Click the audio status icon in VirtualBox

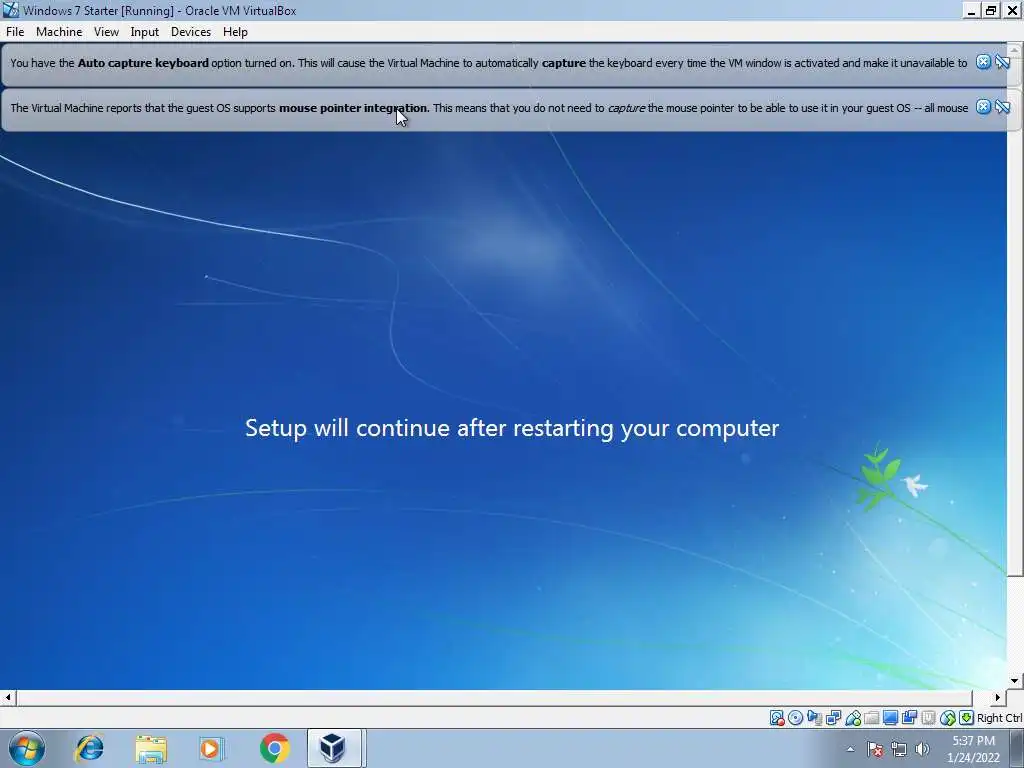click(814, 718)
